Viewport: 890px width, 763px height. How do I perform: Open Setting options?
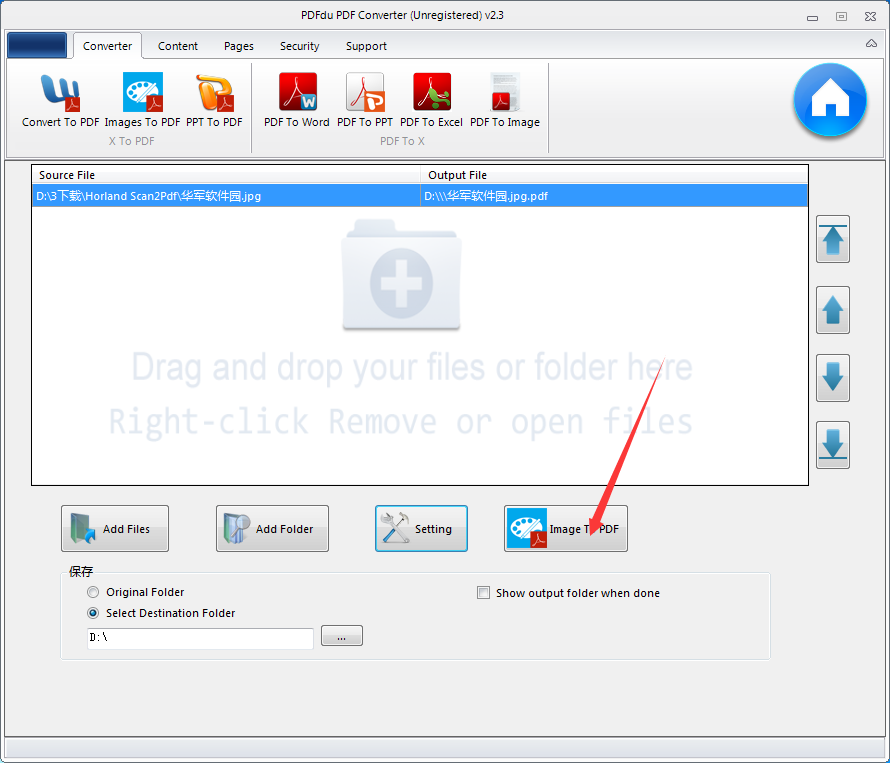[421, 528]
